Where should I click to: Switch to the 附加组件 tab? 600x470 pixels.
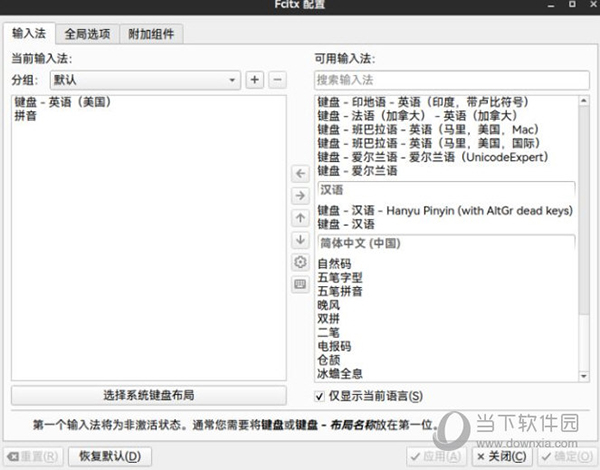(151, 34)
